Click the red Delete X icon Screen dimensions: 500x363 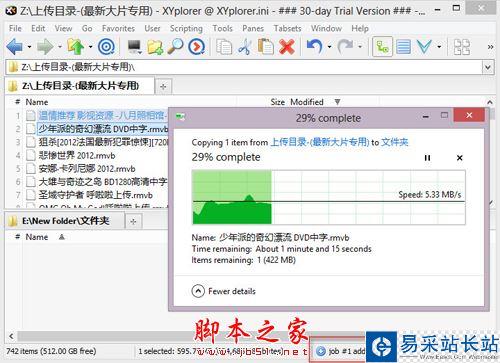(287, 47)
